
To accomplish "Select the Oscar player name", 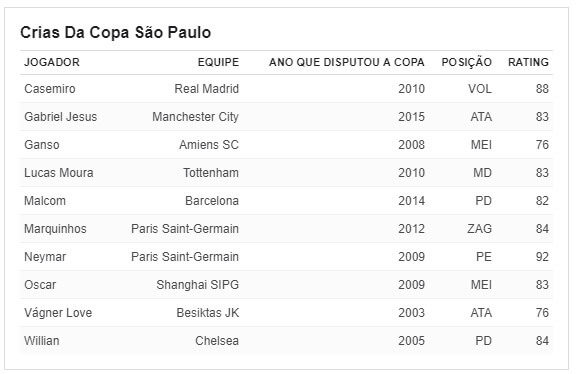I will coord(40,285).
